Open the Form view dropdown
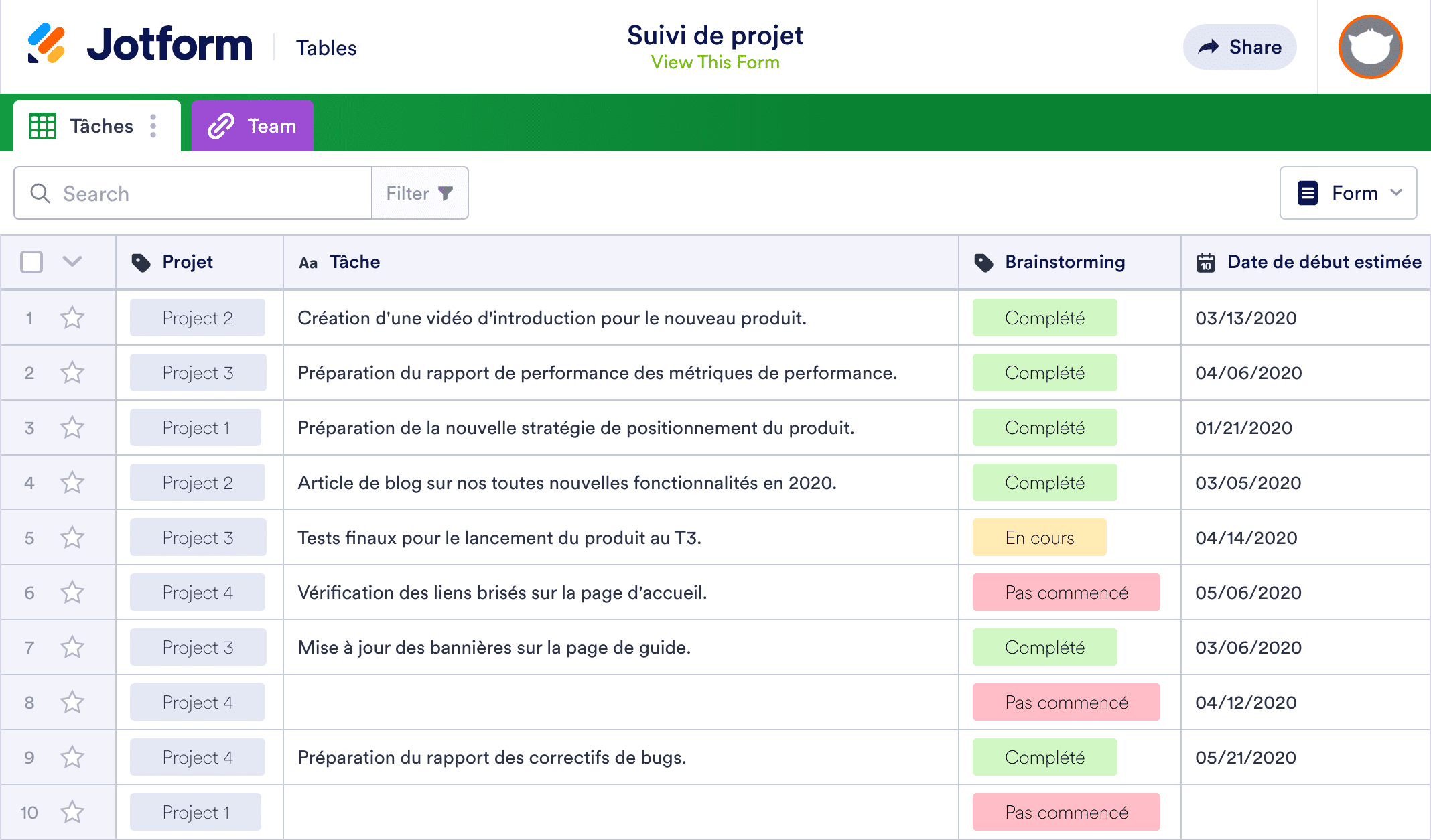The width and height of the screenshot is (1431, 840). 1348,193
